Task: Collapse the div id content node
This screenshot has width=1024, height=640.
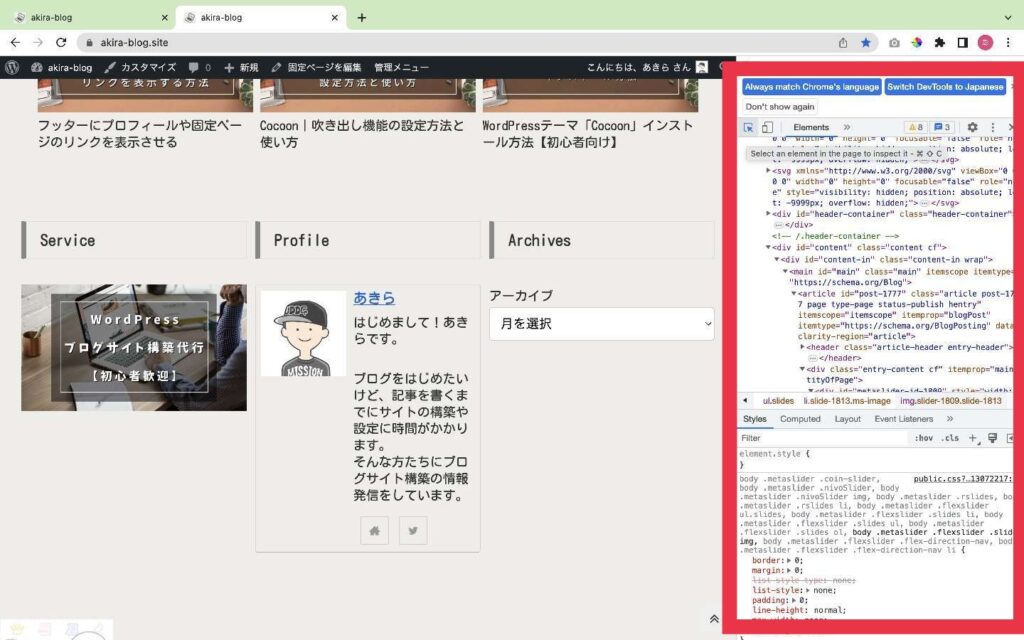Action: click(768, 248)
